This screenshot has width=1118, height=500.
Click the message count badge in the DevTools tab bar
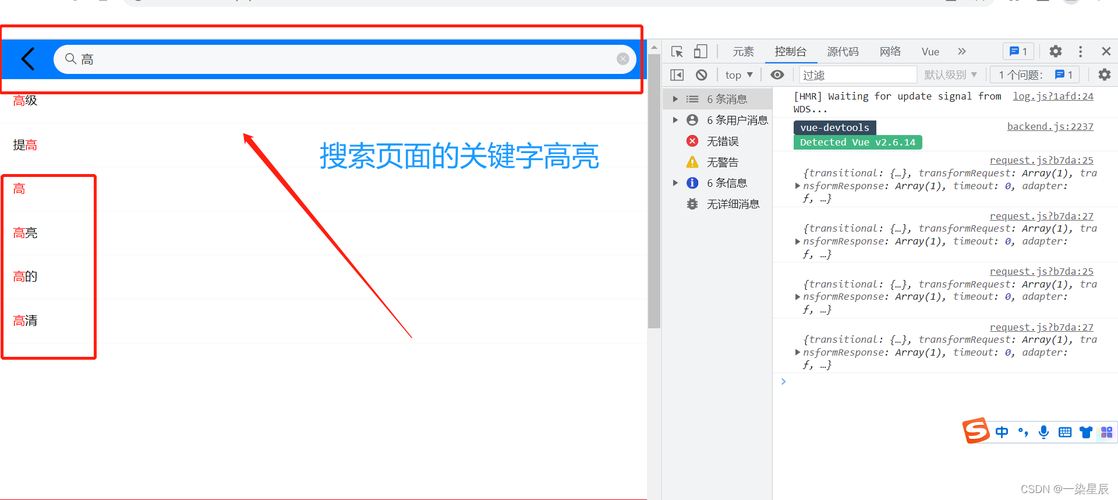pos(1018,51)
